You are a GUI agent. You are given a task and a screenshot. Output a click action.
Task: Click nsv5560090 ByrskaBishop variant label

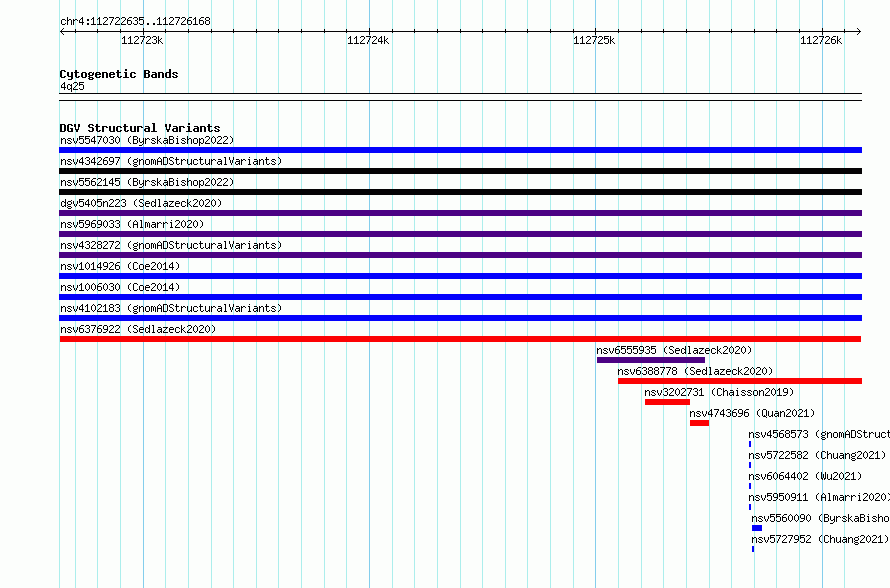(x=821, y=518)
